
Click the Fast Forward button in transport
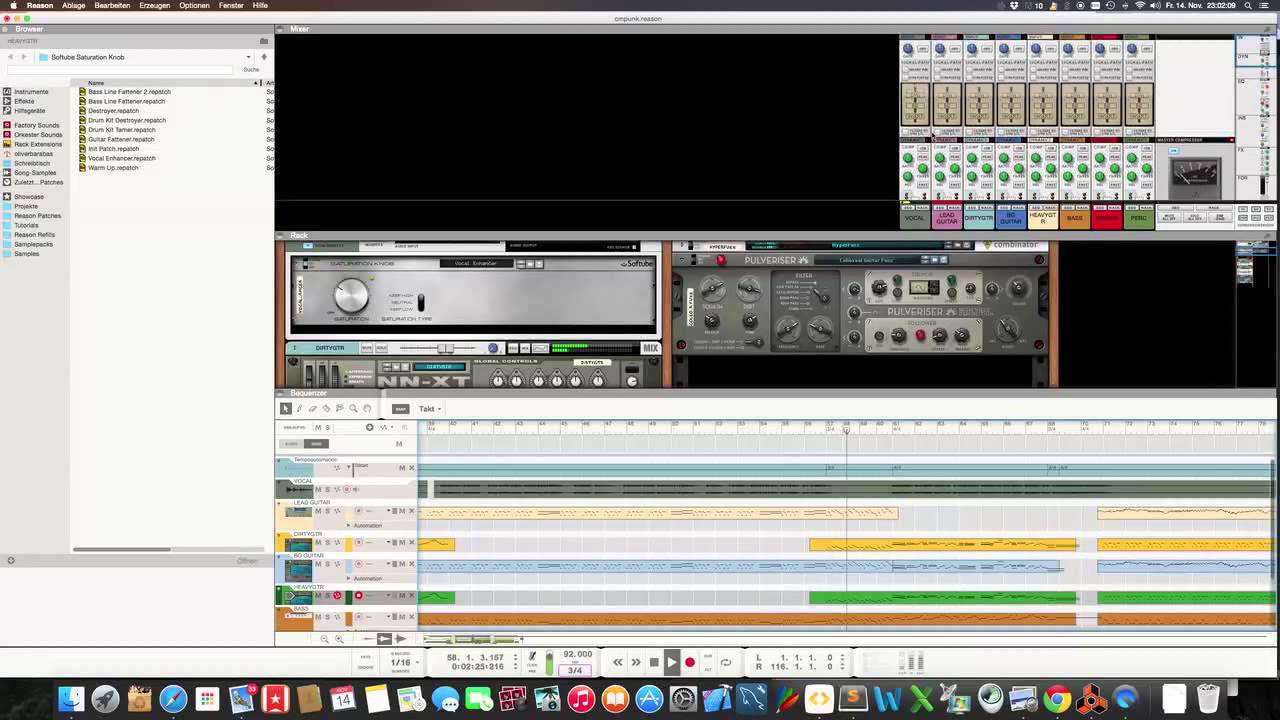tap(636, 662)
